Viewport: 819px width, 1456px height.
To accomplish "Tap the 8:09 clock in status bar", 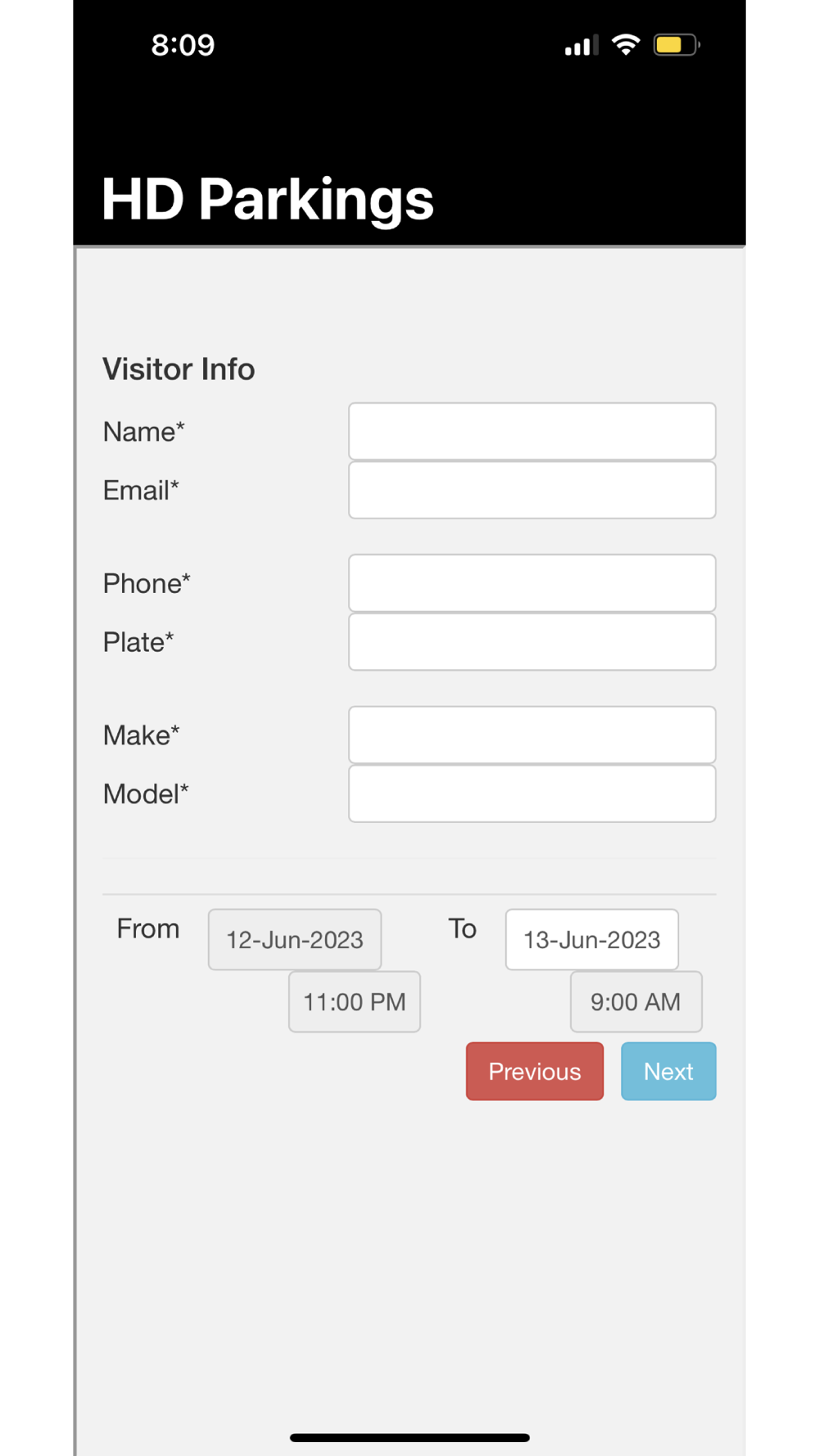I will [x=183, y=45].
